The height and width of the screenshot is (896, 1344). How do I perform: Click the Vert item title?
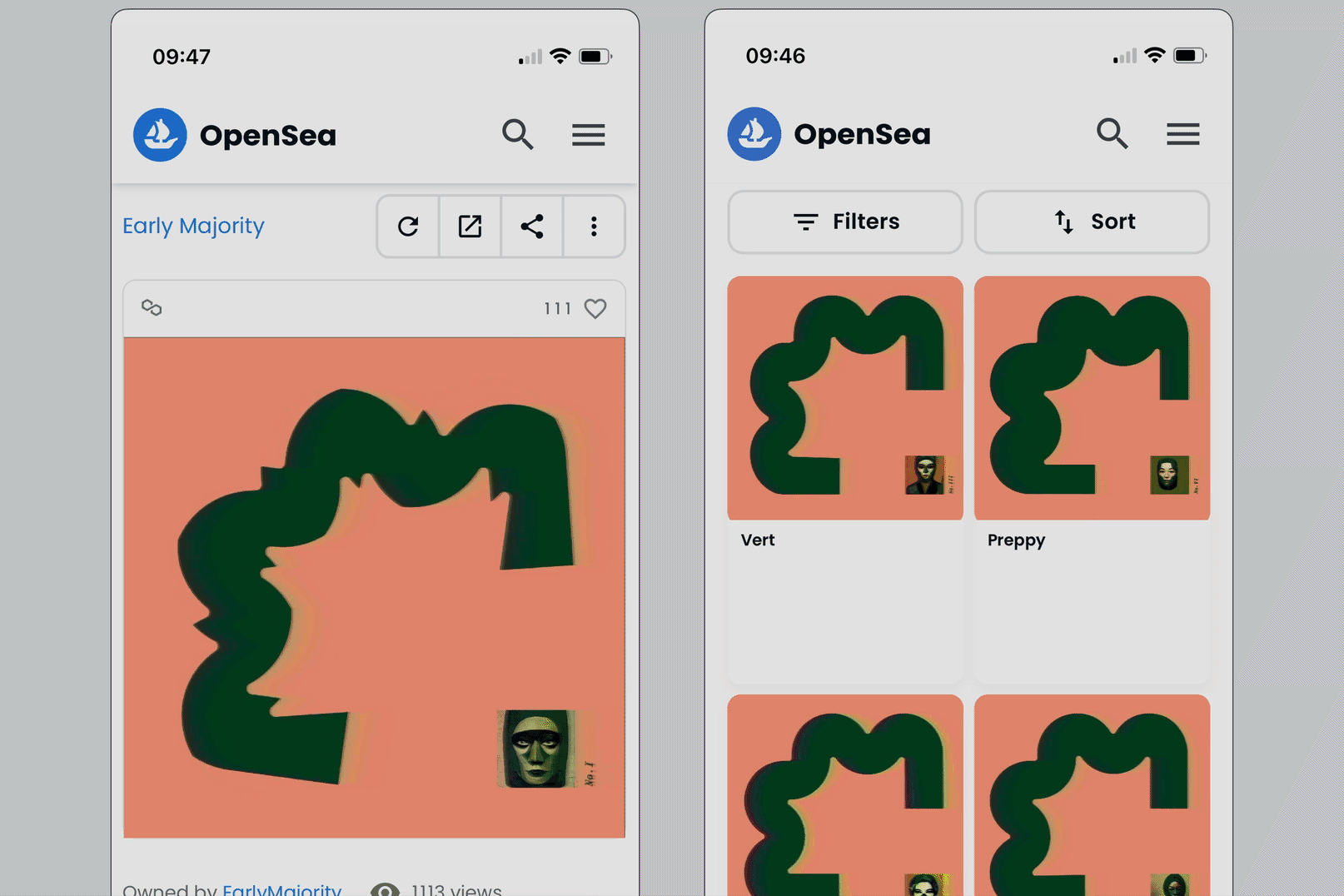click(x=758, y=540)
